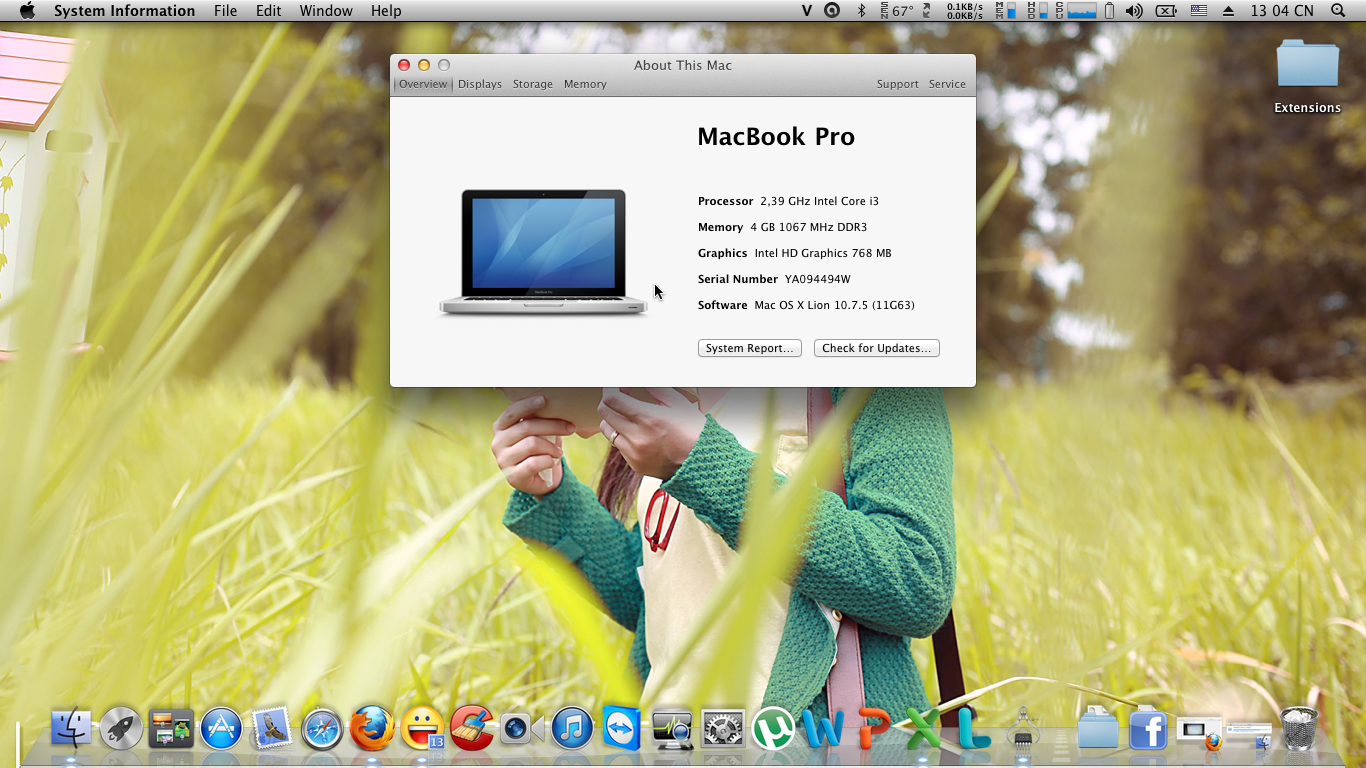Image resolution: width=1366 pixels, height=768 pixels.
Task: Open the Edit menu
Action: tap(268, 11)
